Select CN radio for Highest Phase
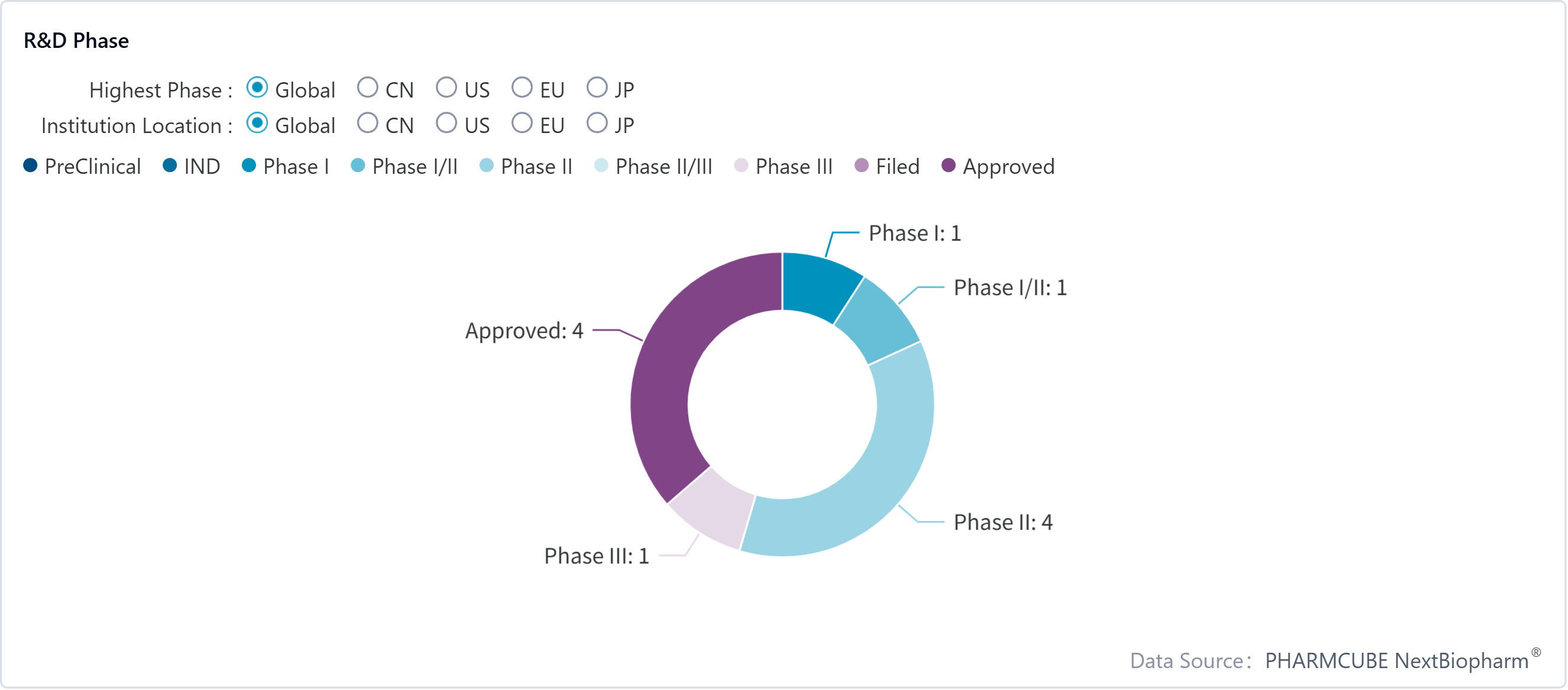 click(x=367, y=88)
